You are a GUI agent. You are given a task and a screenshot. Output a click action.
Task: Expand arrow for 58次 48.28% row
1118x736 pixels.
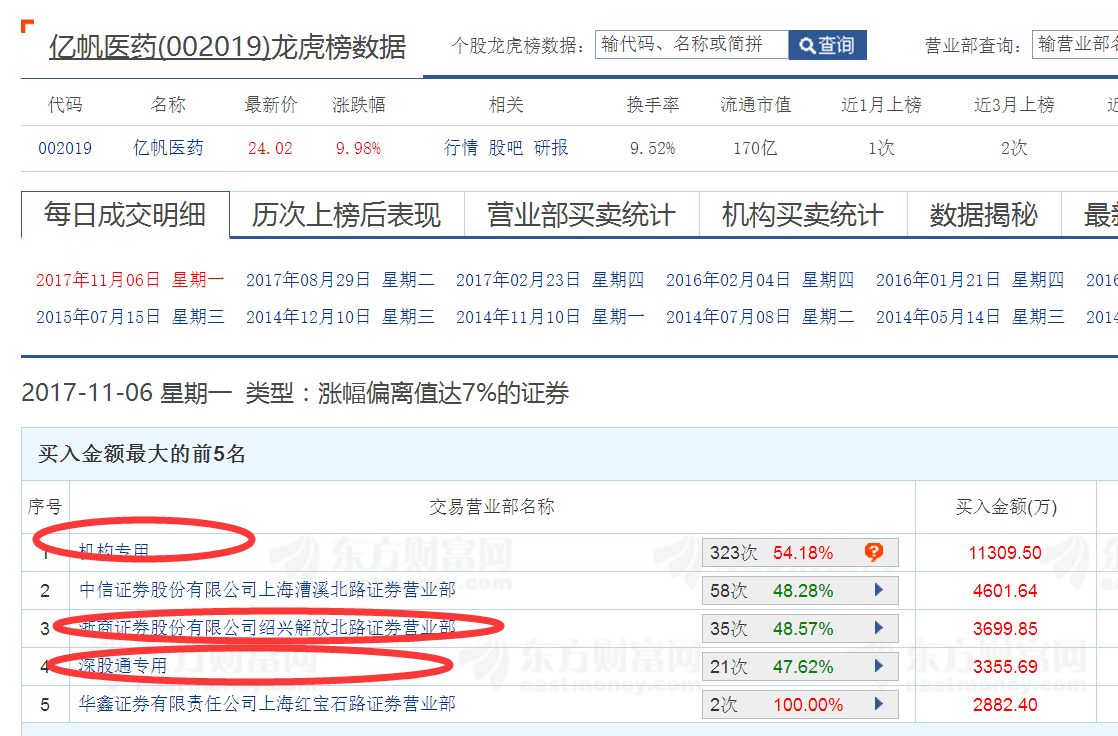click(878, 590)
